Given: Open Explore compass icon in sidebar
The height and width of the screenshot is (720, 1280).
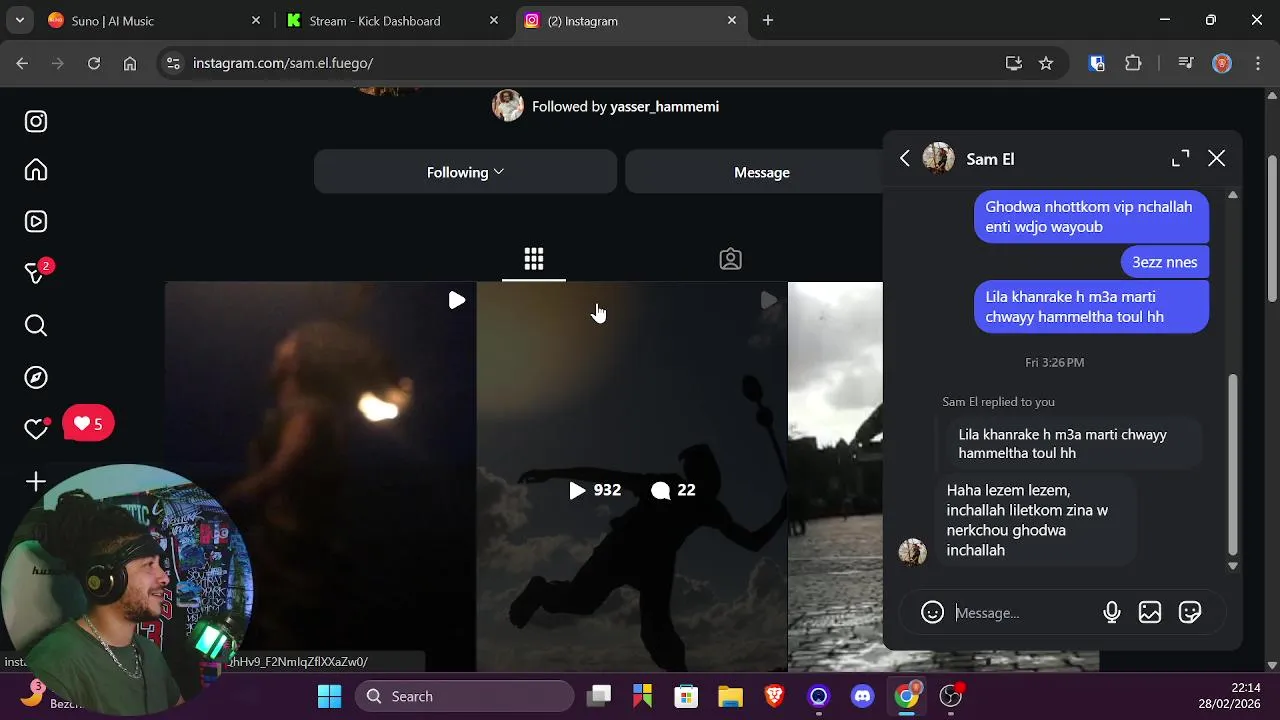Looking at the screenshot, I should point(36,378).
